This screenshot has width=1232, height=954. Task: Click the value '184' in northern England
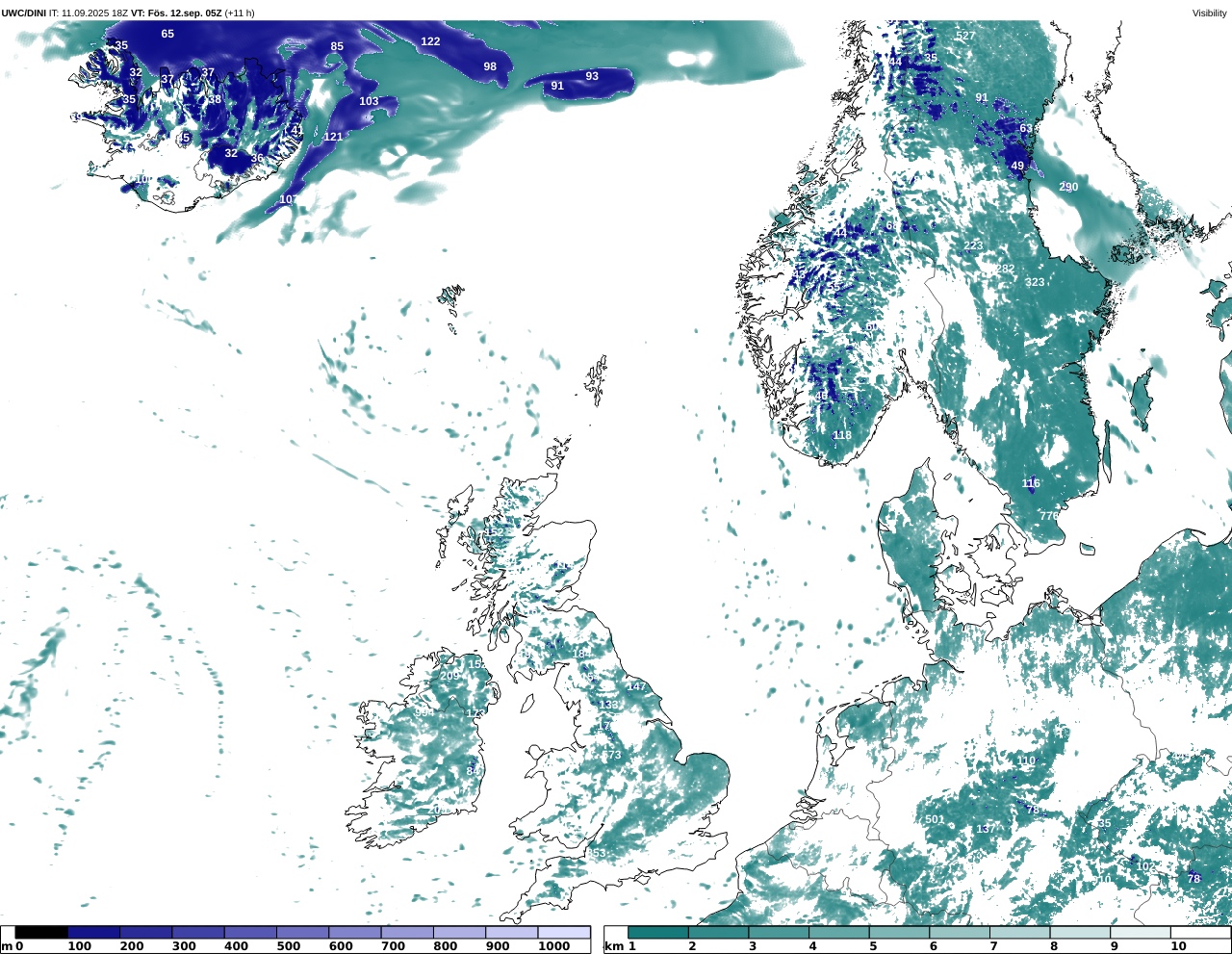[582, 654]
